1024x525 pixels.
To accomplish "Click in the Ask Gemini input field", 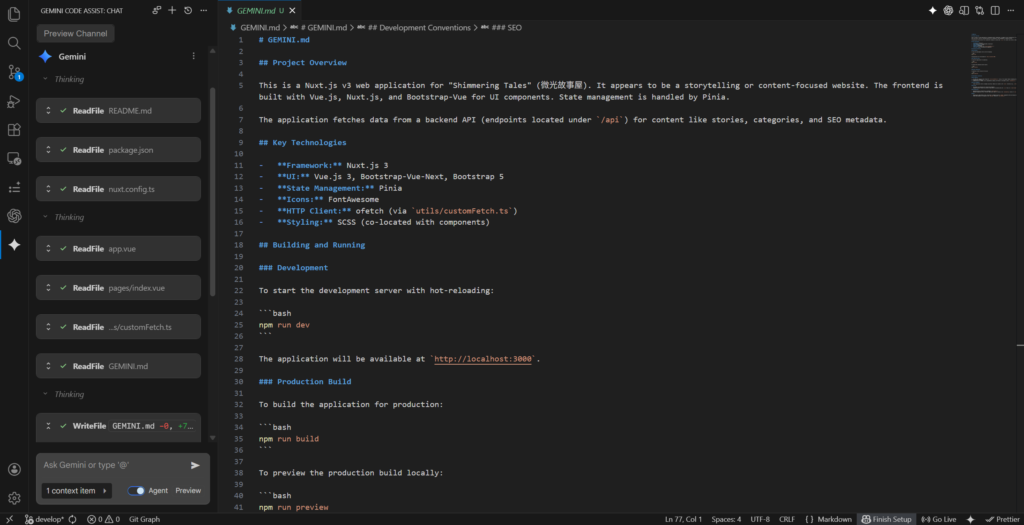I will (110, 465).
